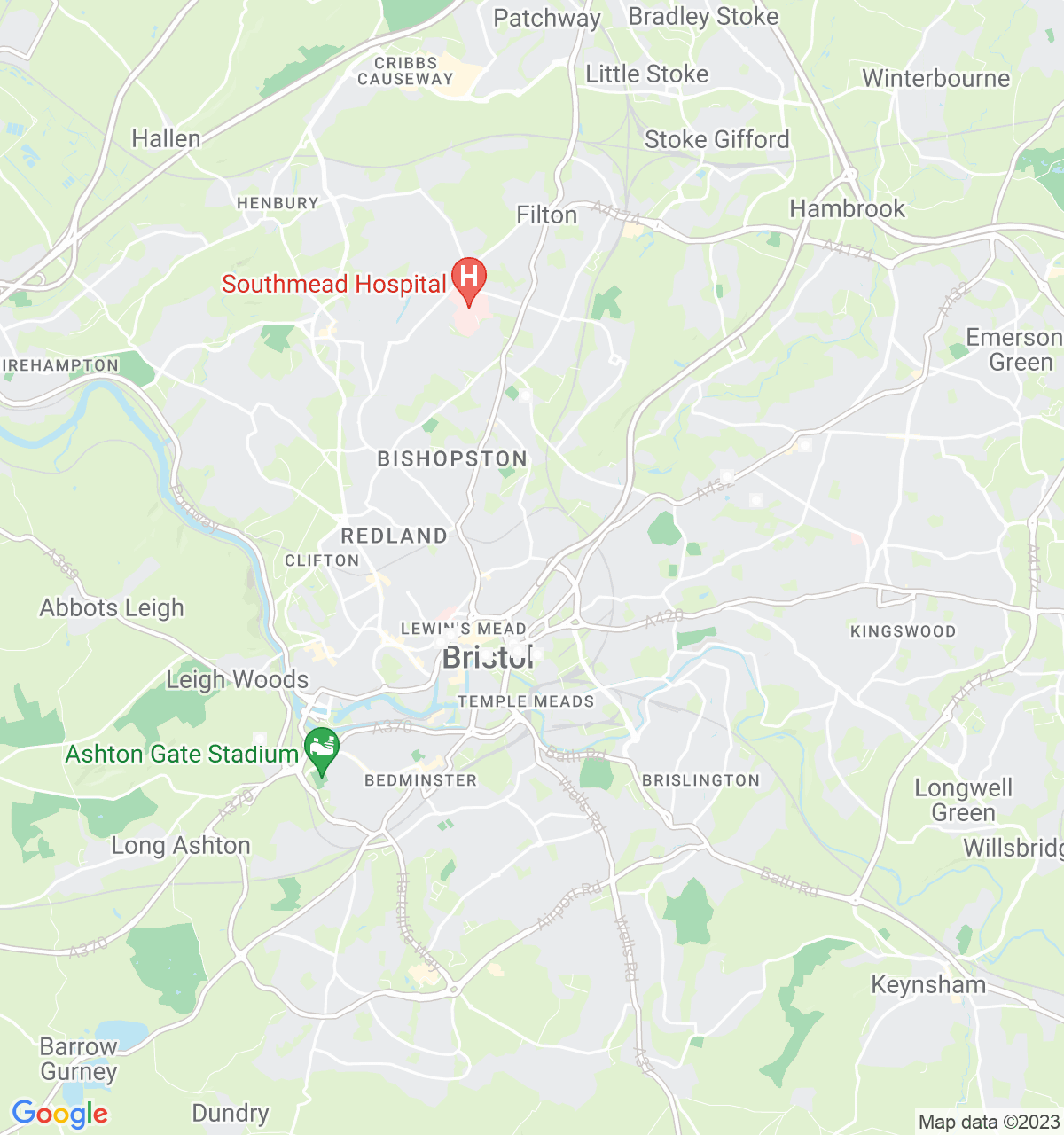
Task: Select the Ashton Gate Stadium text label
Action: (182, 754)
